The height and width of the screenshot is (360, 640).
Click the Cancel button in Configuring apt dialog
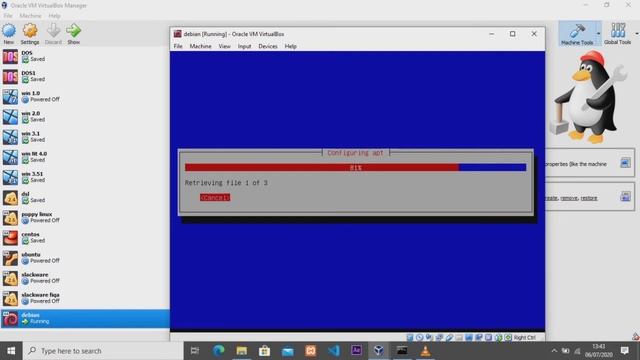pos(215,198)
